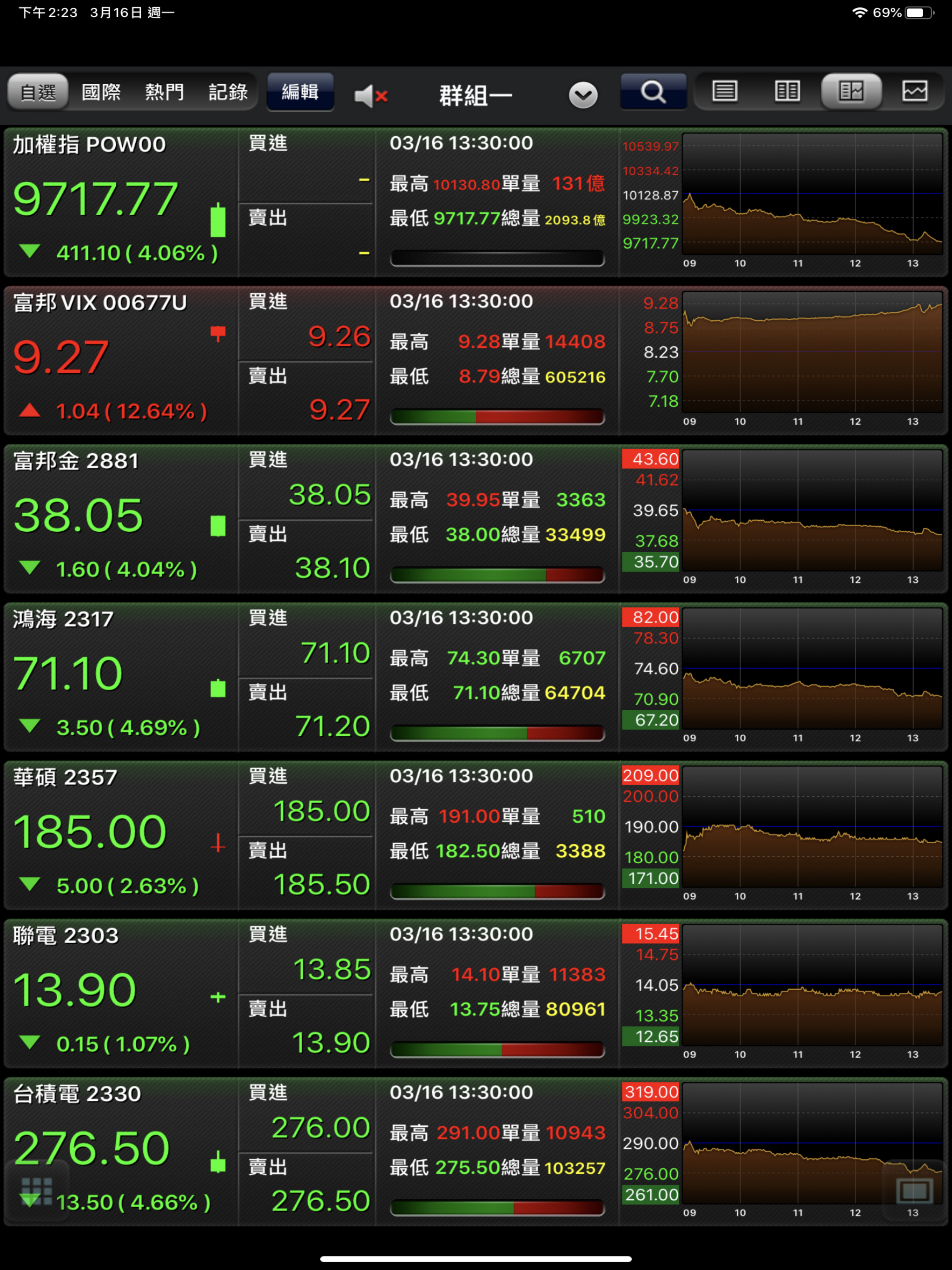The width and height of the screenshot is (952, 1270).
Task: Tap the 261.00 limit-down price label
Action: click(651, 1195)
